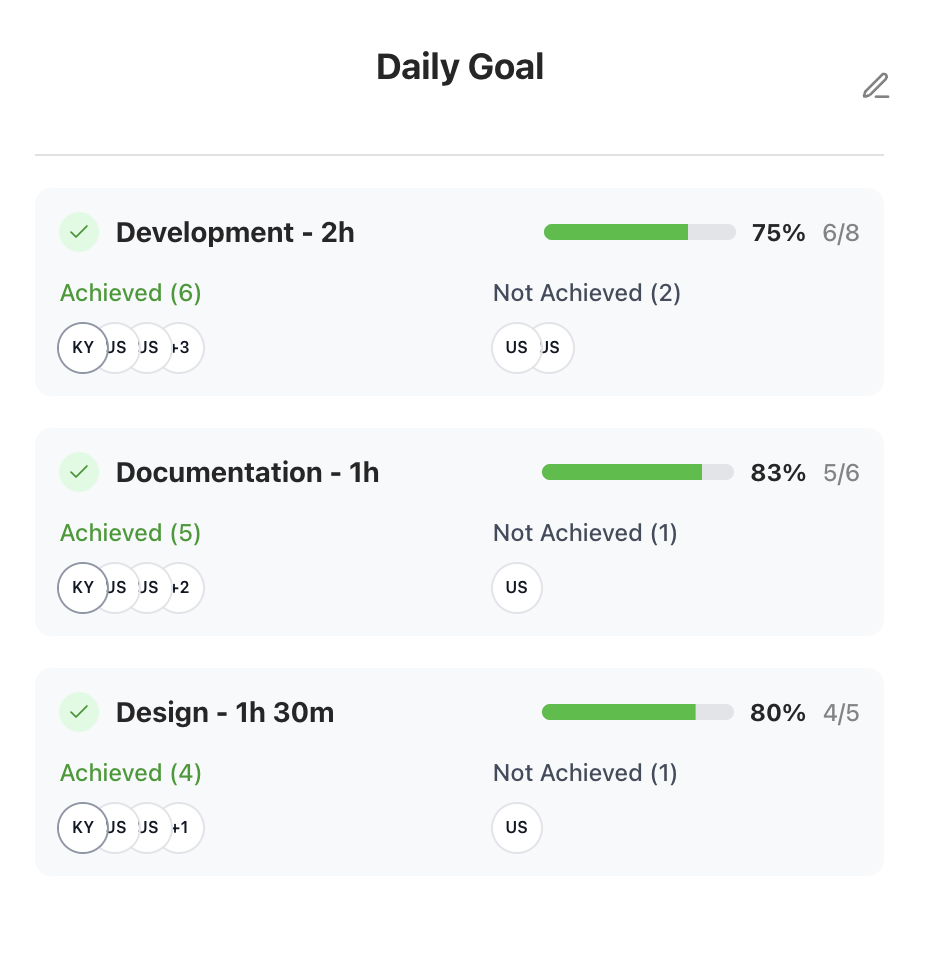Toggle the Documentation goal green checkmark
926x978 pixels.
point(79,471)
